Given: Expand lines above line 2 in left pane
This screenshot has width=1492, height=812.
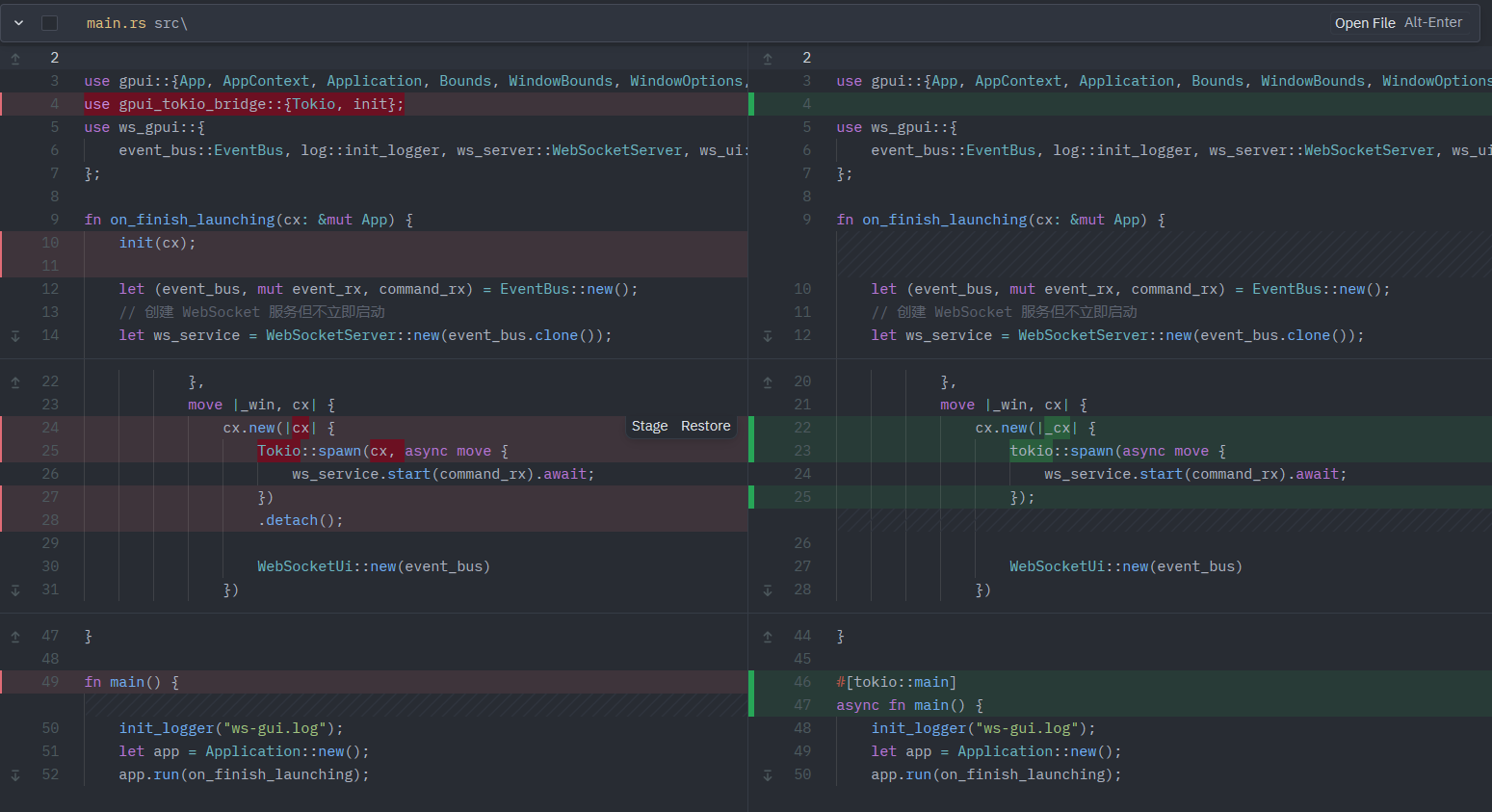Looking at the screenshot, I should pos(15,59).
